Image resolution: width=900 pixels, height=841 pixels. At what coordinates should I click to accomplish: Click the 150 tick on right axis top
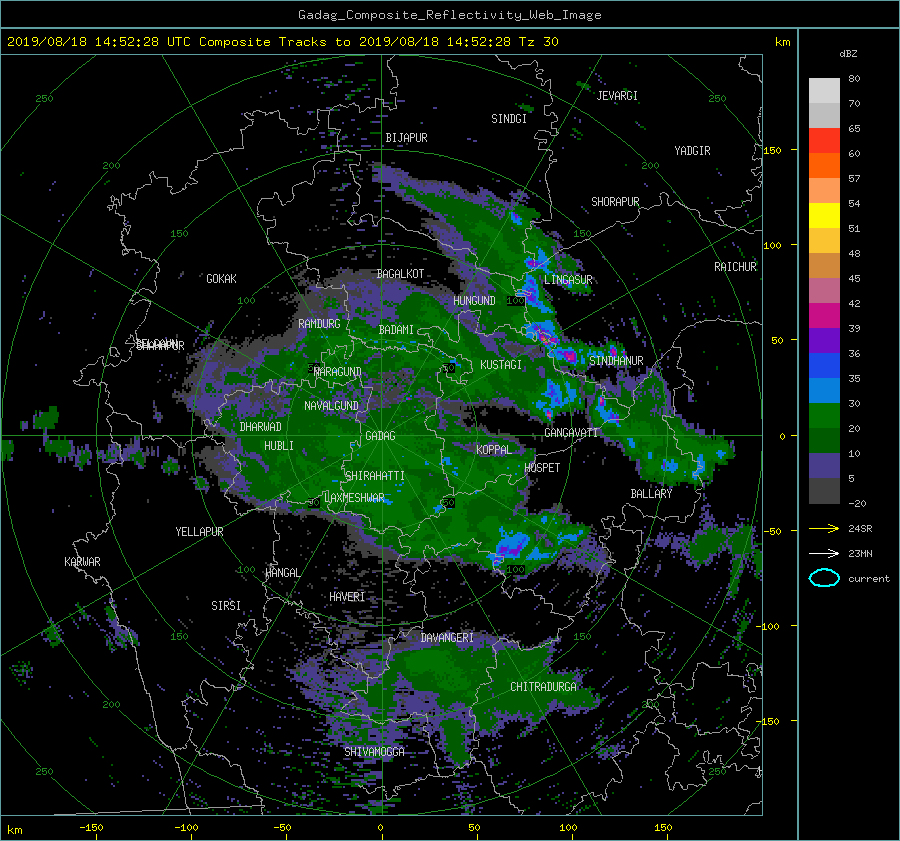point(773,150)
